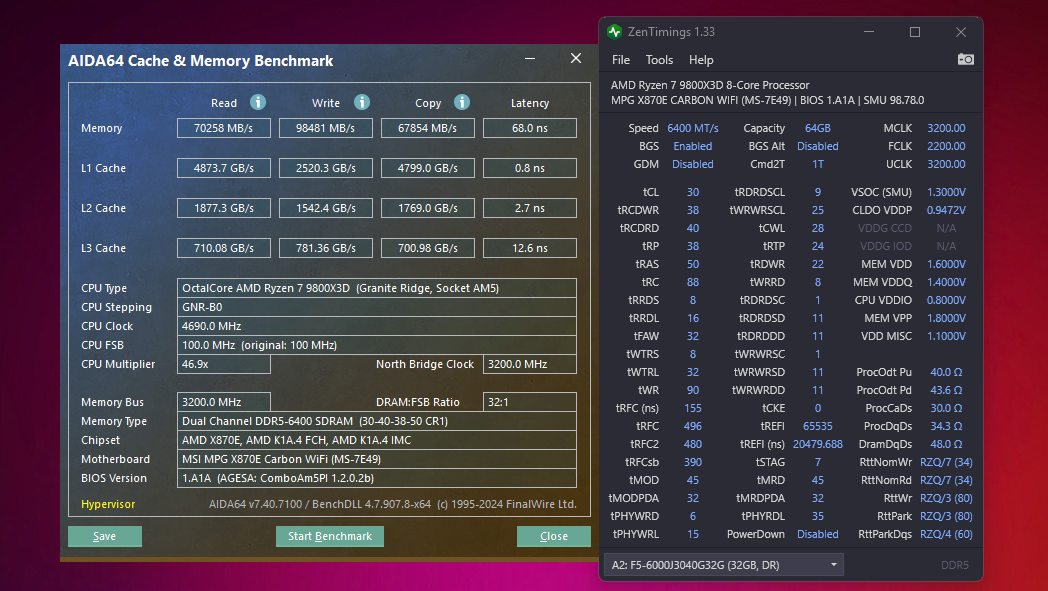This screenshot has height=591, width=1048.
Task: Open the Help menu in ZenTimings
Action: (x=701, y=60)
